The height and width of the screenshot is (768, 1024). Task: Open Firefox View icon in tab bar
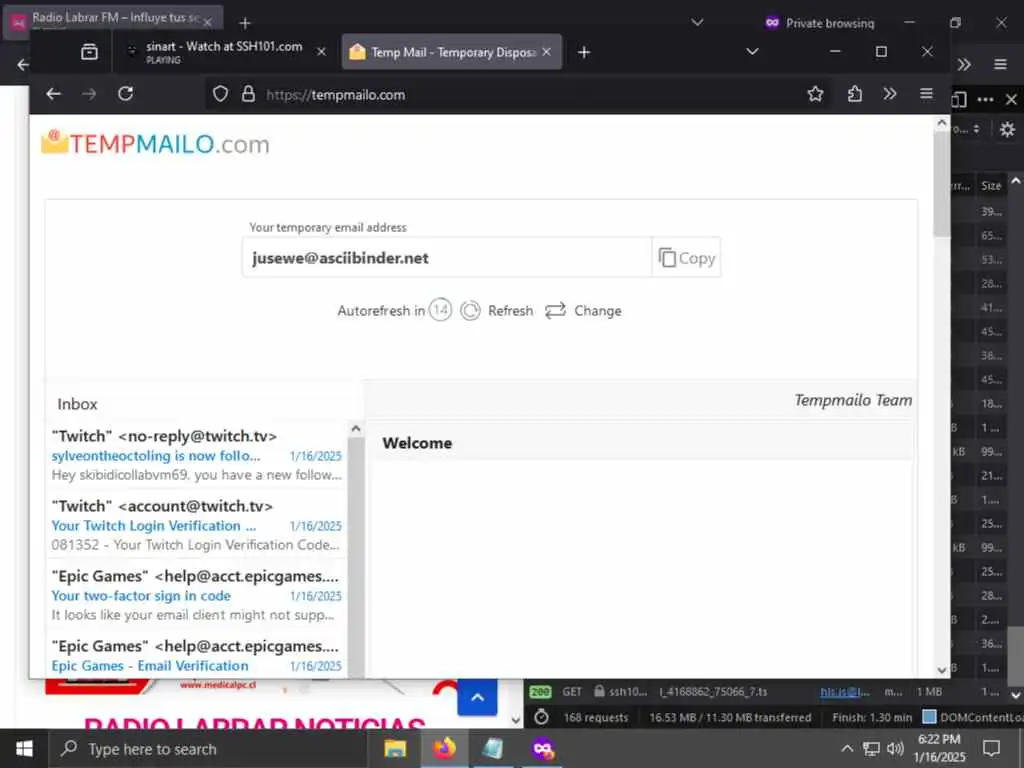coord(89,52)
